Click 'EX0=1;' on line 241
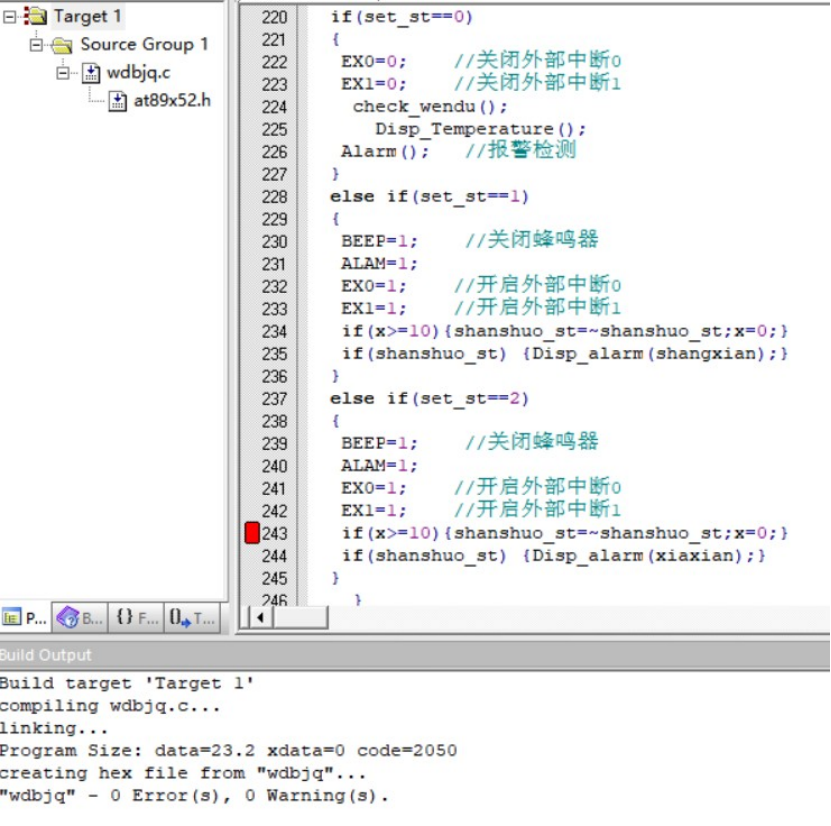This screenshot has width=831, height=826. 374,488
